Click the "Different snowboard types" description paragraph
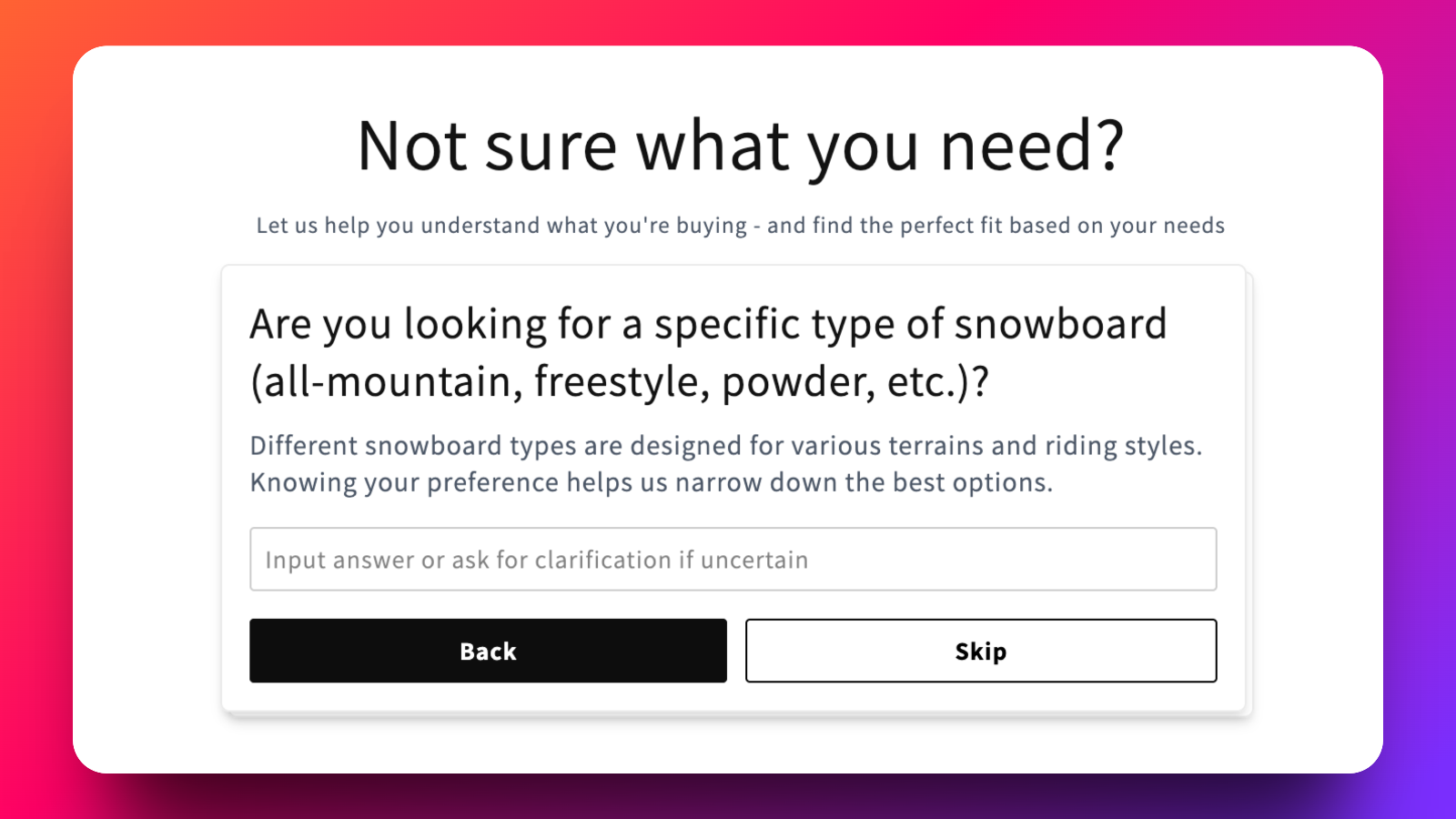Viewport: 1456px width, 819px height. click(x=725, y=464)
